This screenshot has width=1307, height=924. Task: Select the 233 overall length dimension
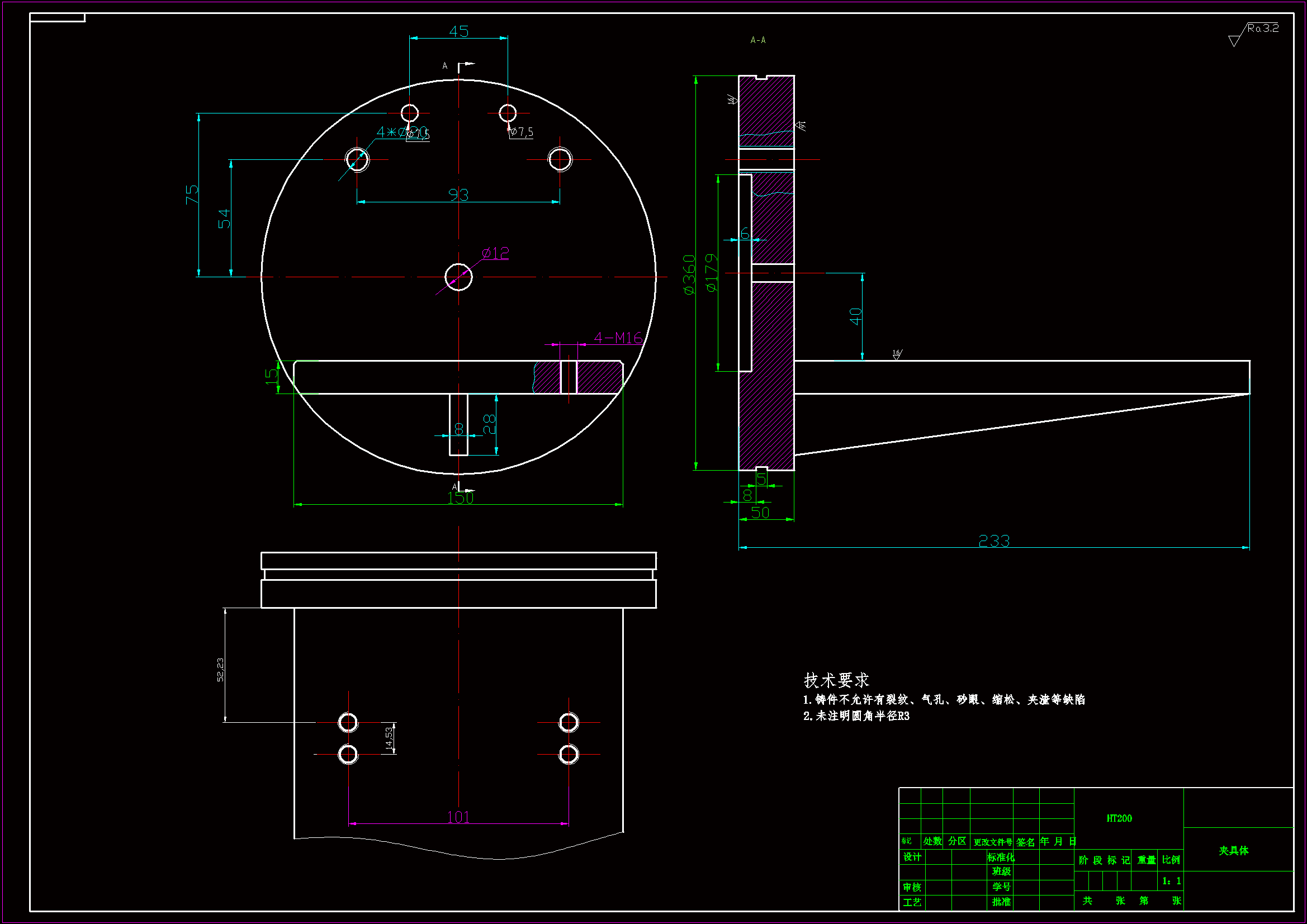point(994,541)
